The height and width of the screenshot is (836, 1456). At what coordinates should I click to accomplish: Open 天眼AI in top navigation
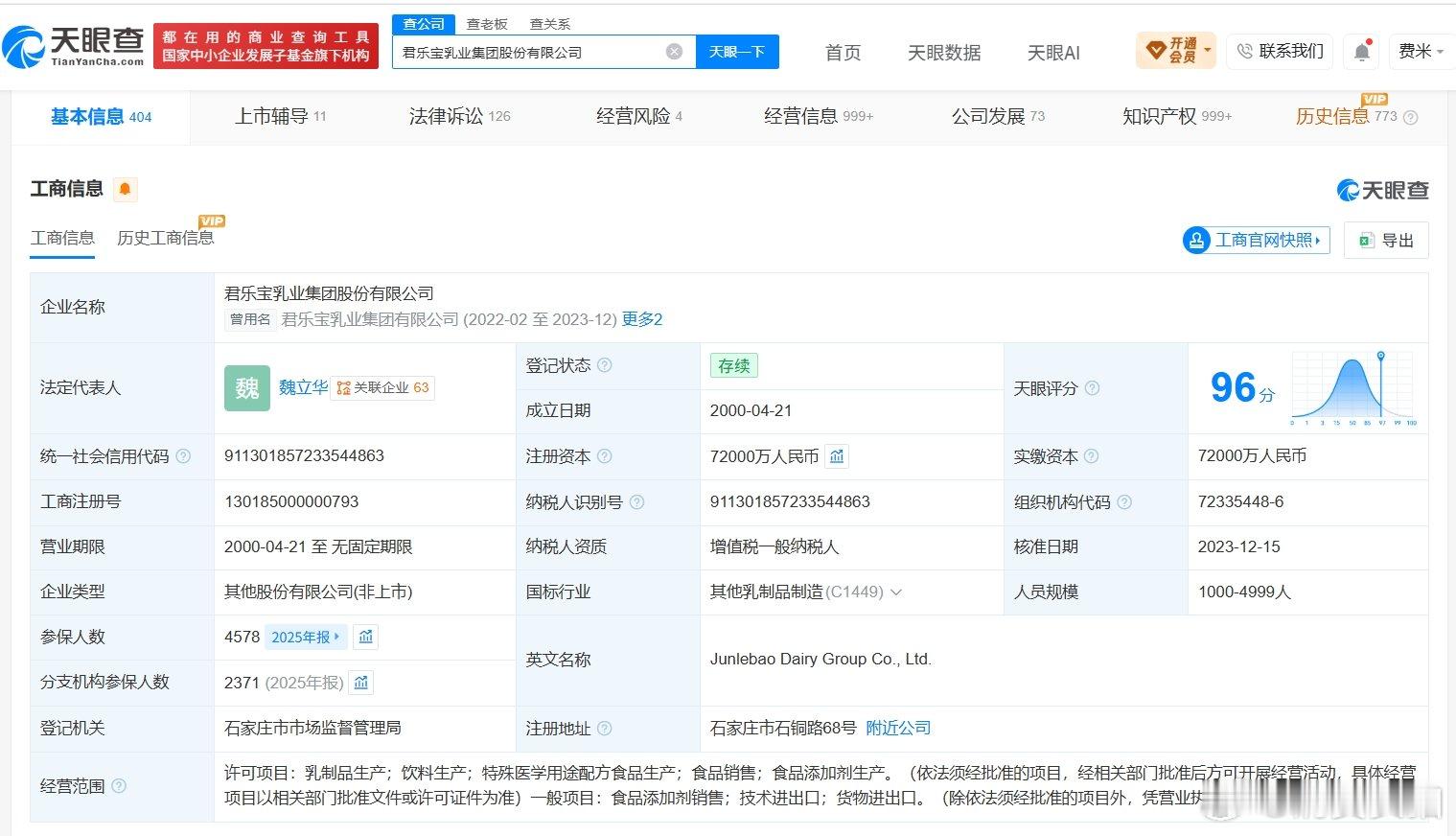(x=1053, y=53)
